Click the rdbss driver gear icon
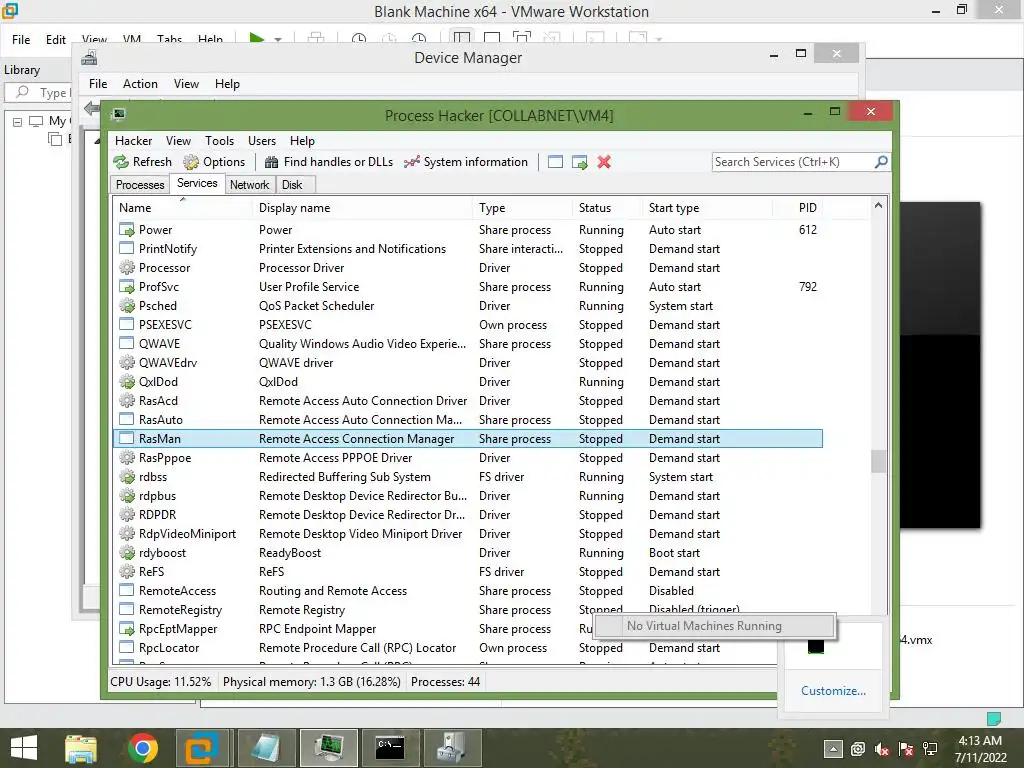 pos(127,477)
